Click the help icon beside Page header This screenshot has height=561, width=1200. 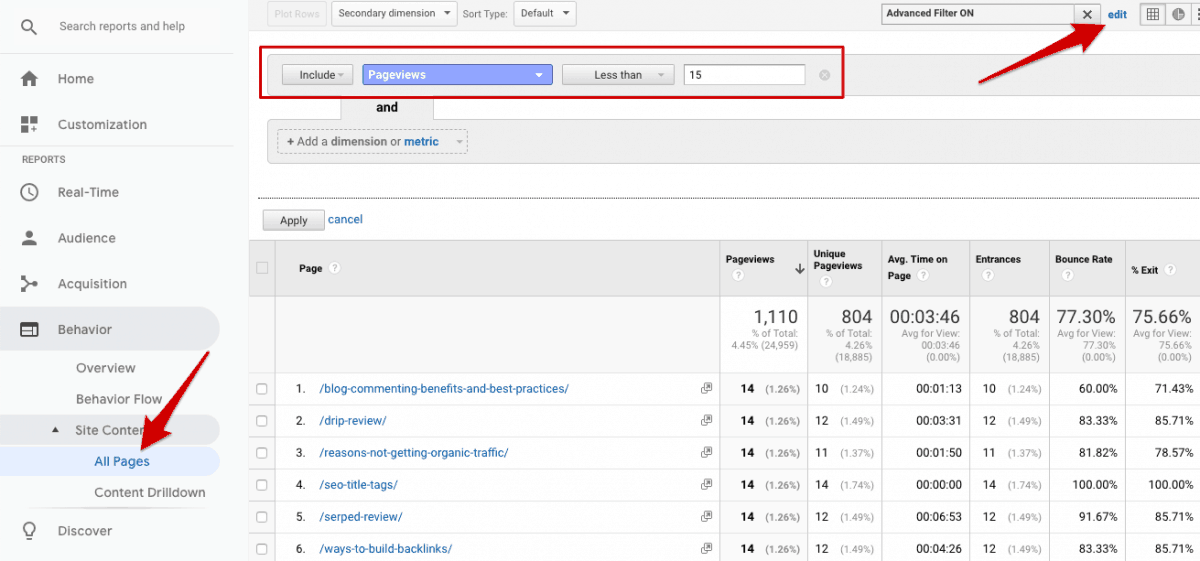334,268
